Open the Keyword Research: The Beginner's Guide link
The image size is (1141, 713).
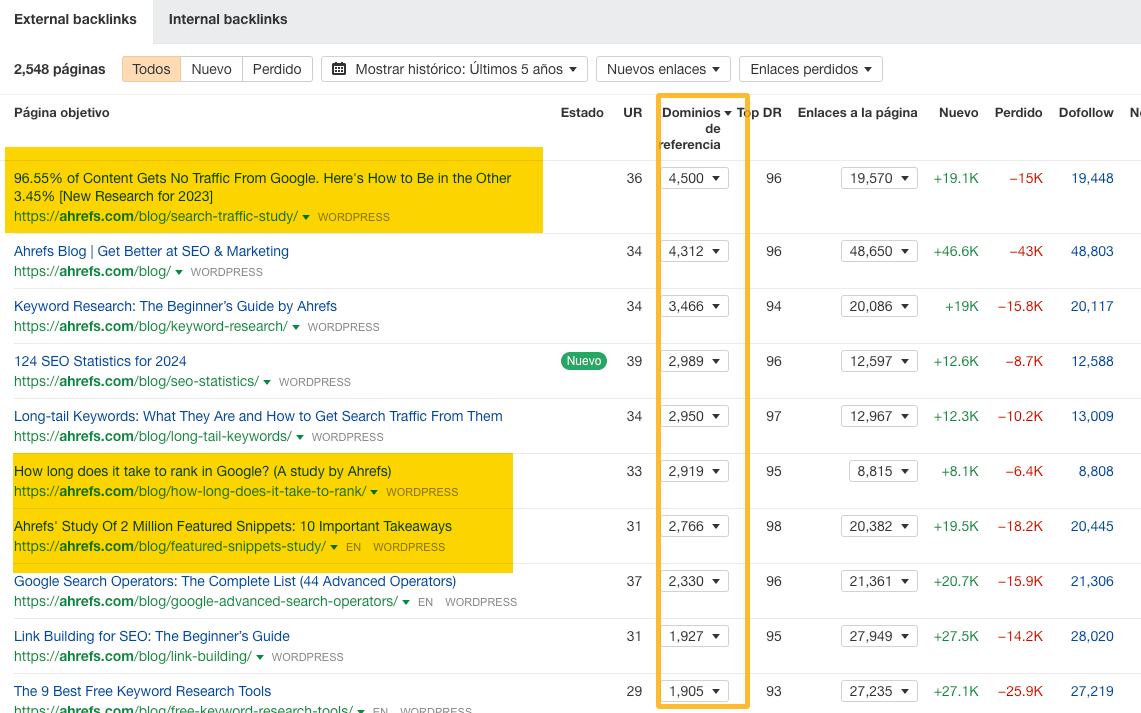coord(176,306)
